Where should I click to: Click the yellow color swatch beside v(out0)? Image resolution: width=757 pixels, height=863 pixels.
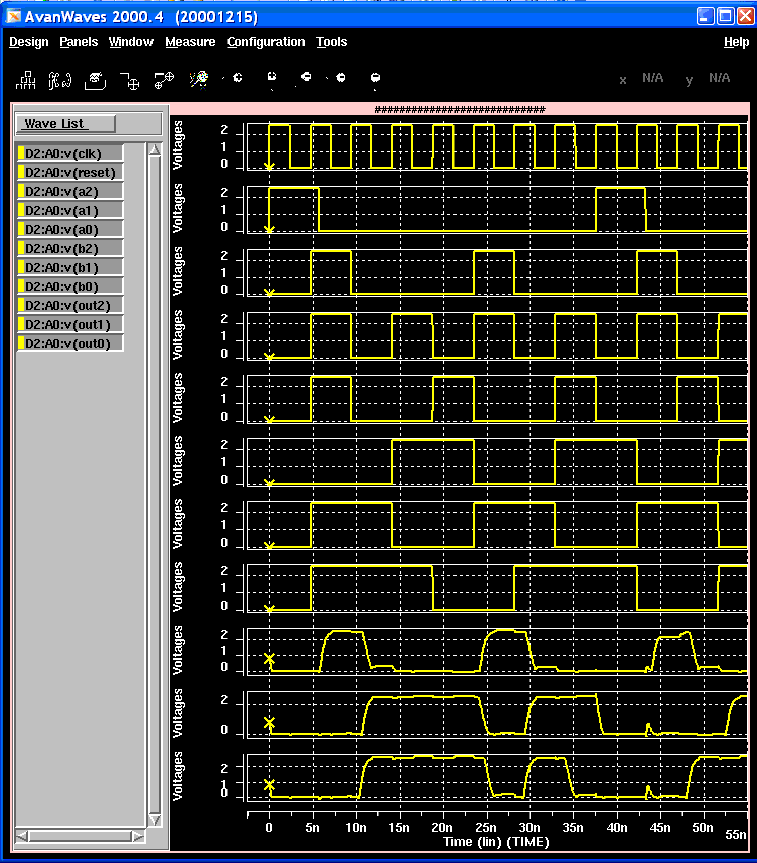coord(21,343)
